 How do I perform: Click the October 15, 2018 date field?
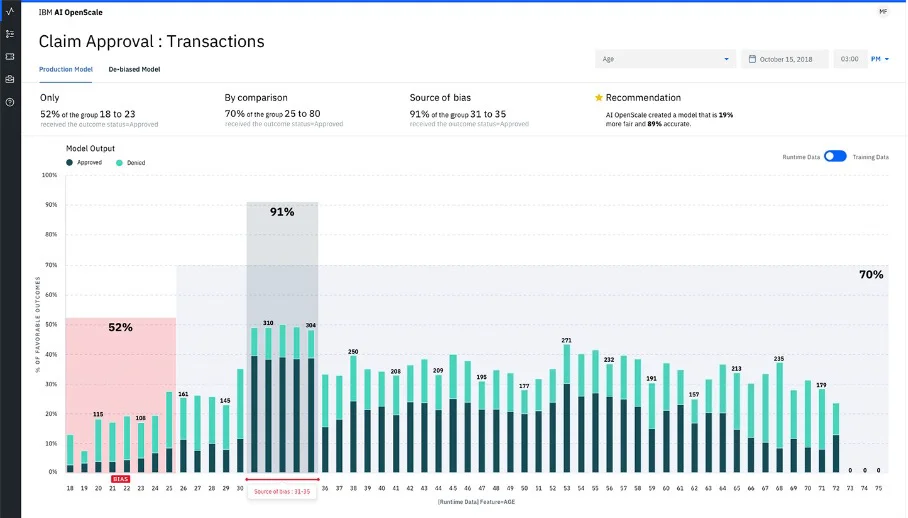[785, 59]
